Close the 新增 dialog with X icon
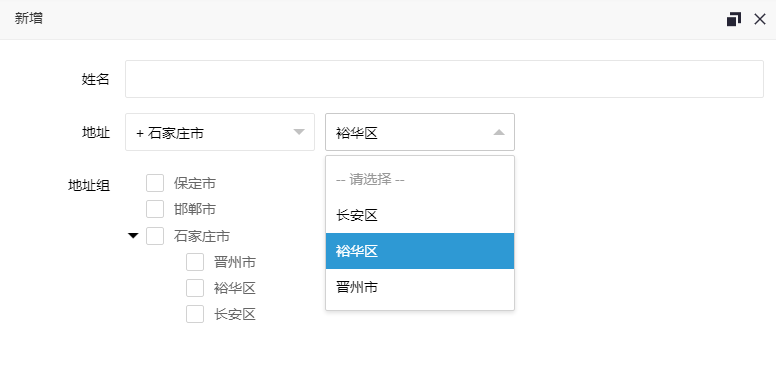 point(760,19)
